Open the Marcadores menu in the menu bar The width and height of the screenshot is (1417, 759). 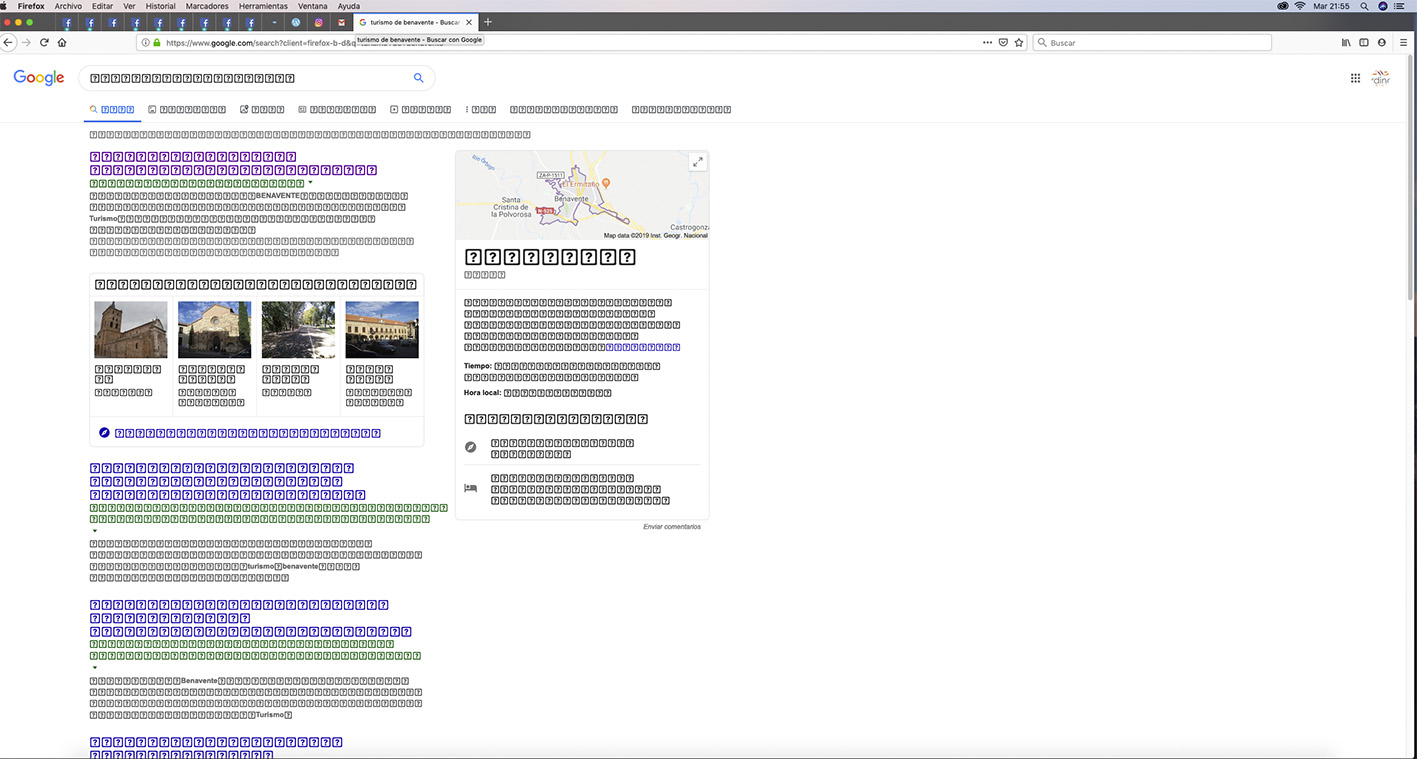click(207, 6)
